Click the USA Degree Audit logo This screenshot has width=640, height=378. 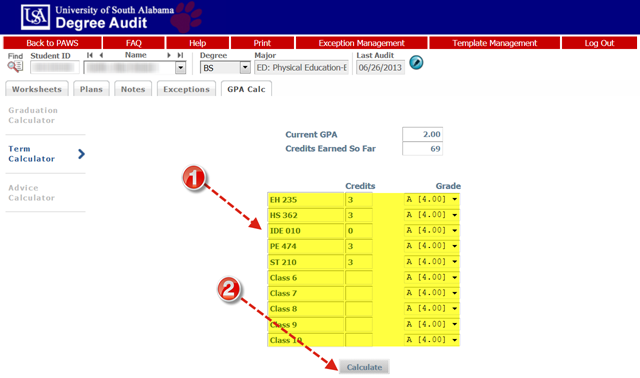[x=36, y=17]
